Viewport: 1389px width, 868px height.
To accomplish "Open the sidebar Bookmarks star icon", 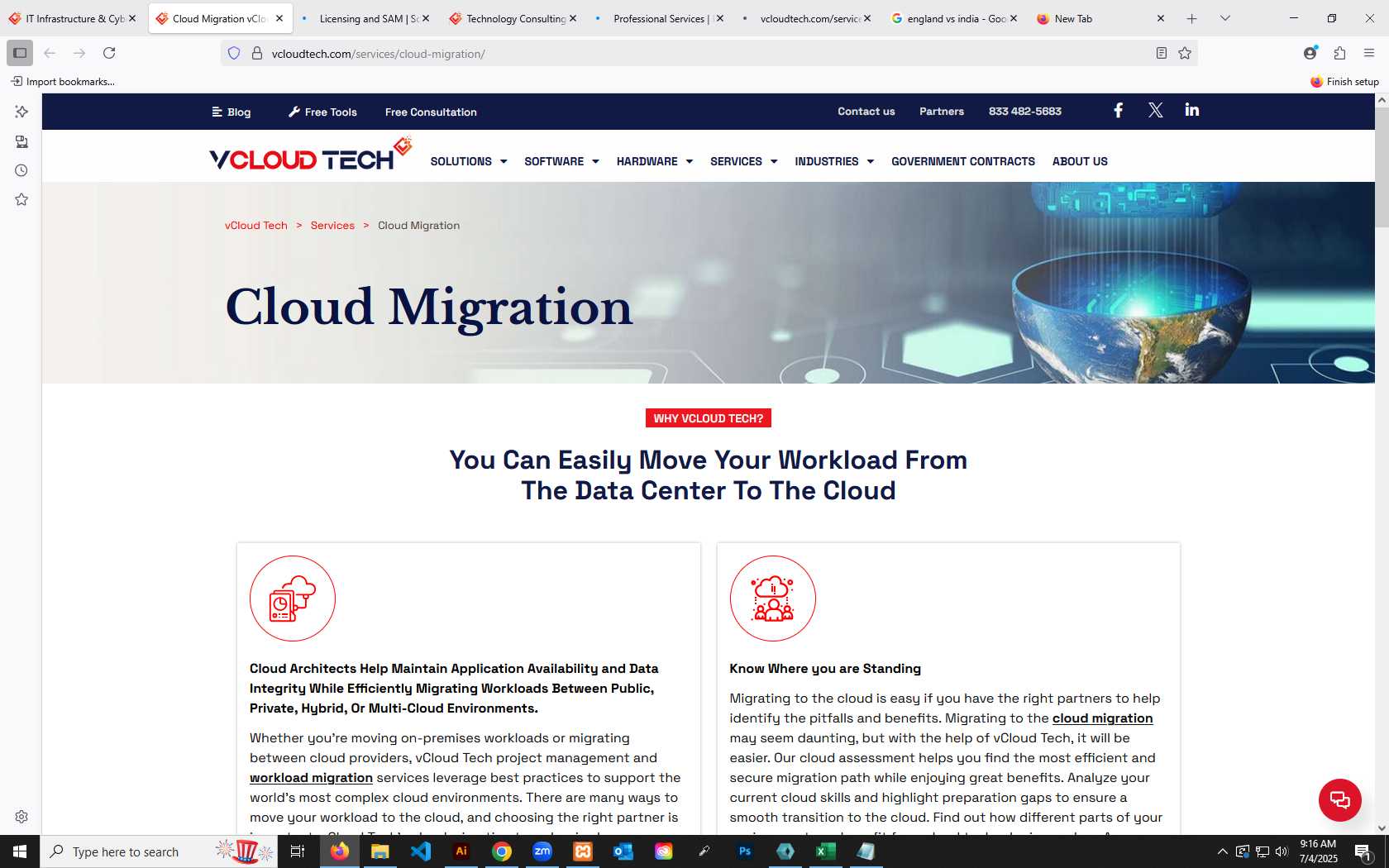I will (x=21, y=199).
